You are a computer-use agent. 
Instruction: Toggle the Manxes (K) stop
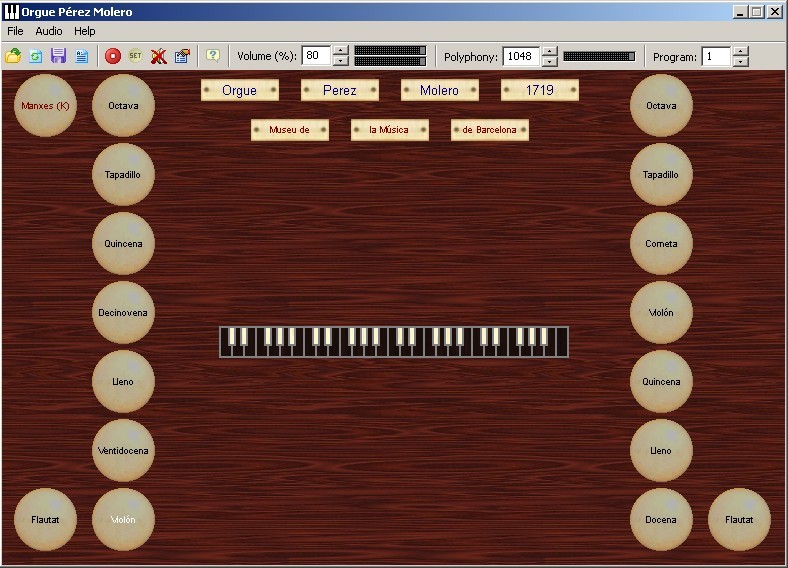pos(45,106)
